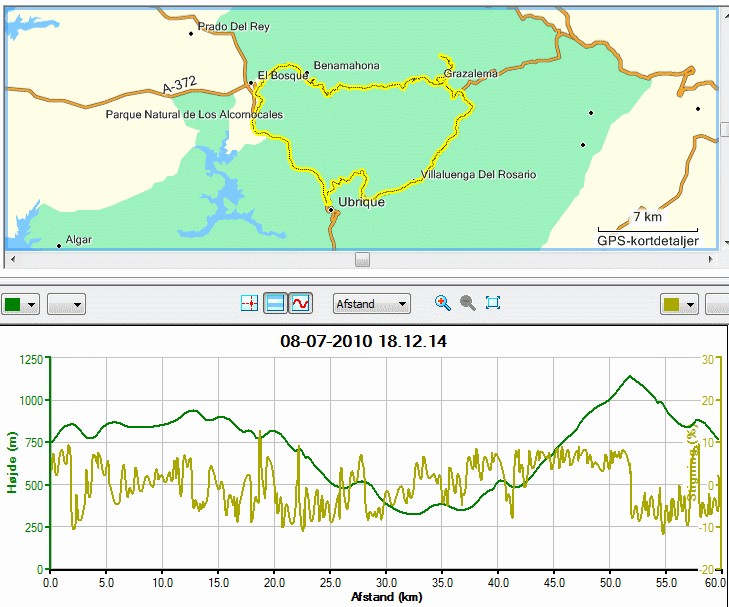The width and height of the screenshot is (729, 607).
Task: Click the red crosshair tracking icon
Action: pos(250,304)
